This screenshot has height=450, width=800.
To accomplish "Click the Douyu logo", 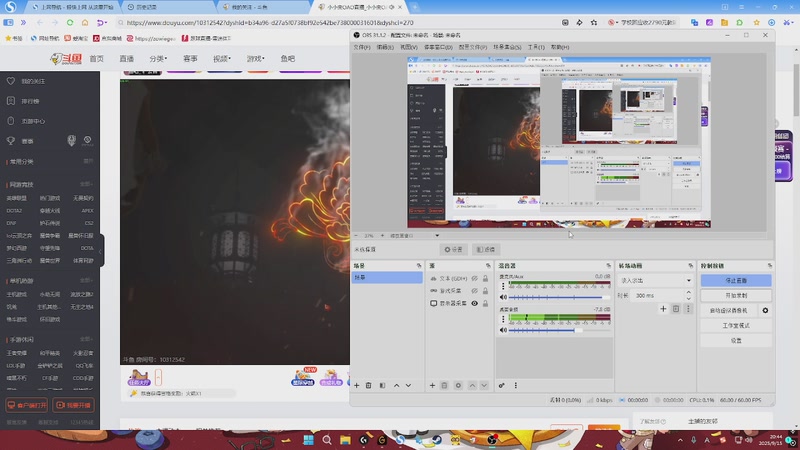I will point(66,59).
